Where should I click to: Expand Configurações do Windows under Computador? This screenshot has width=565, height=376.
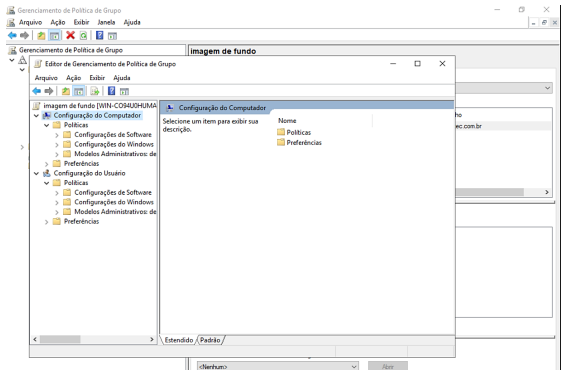click(57, 145)
